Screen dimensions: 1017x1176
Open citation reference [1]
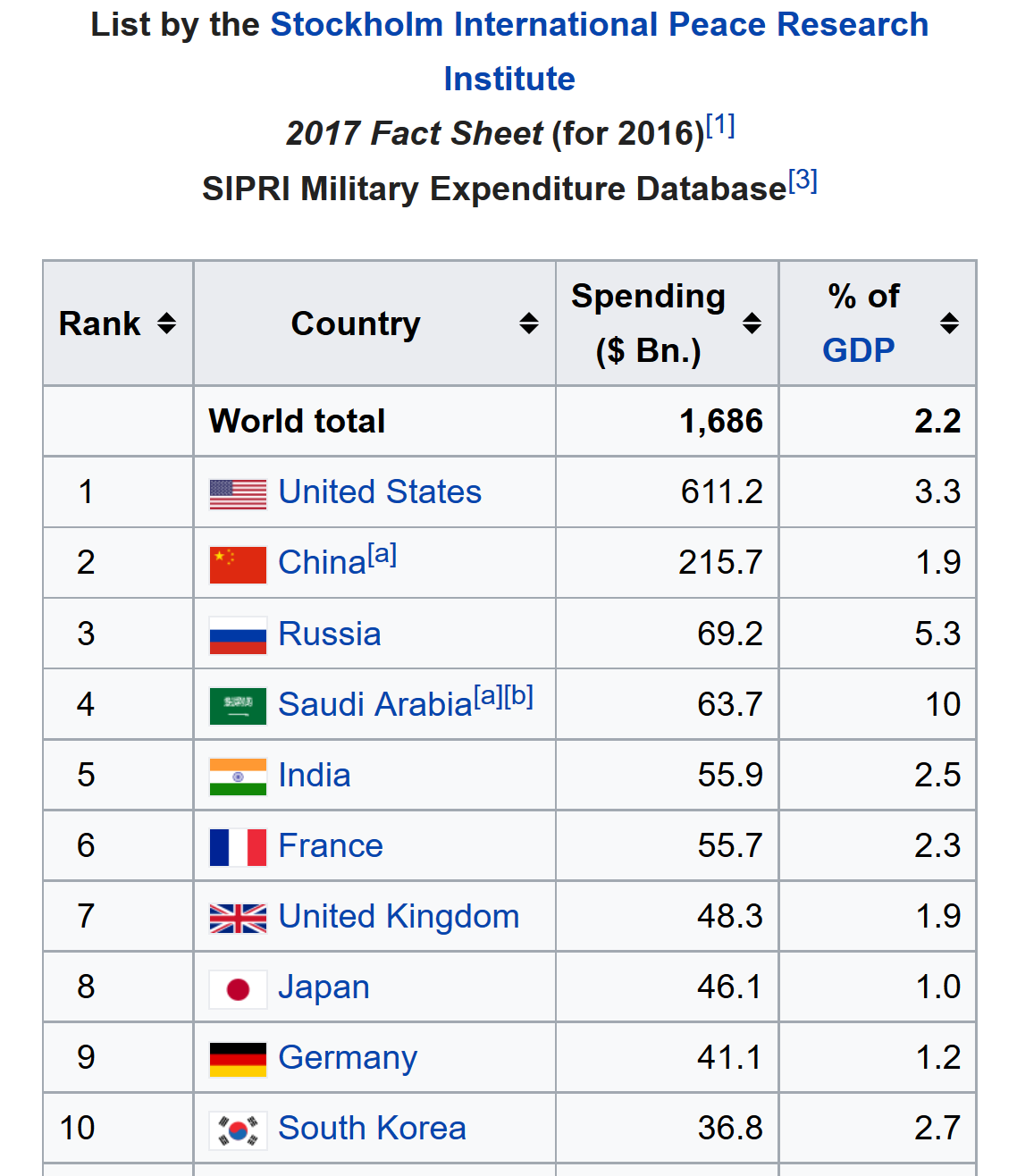(x=720, y=125)
